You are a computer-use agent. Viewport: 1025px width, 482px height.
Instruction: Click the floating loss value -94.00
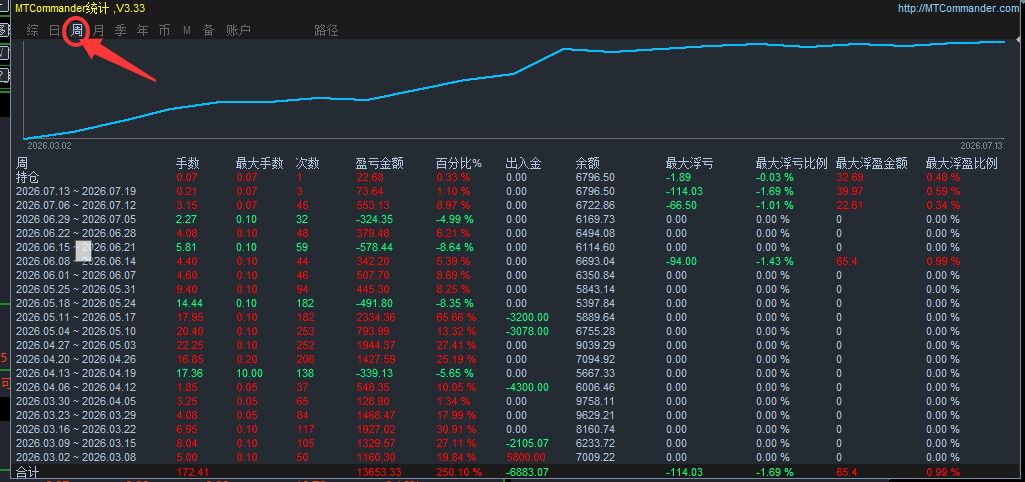pos(681,261)
